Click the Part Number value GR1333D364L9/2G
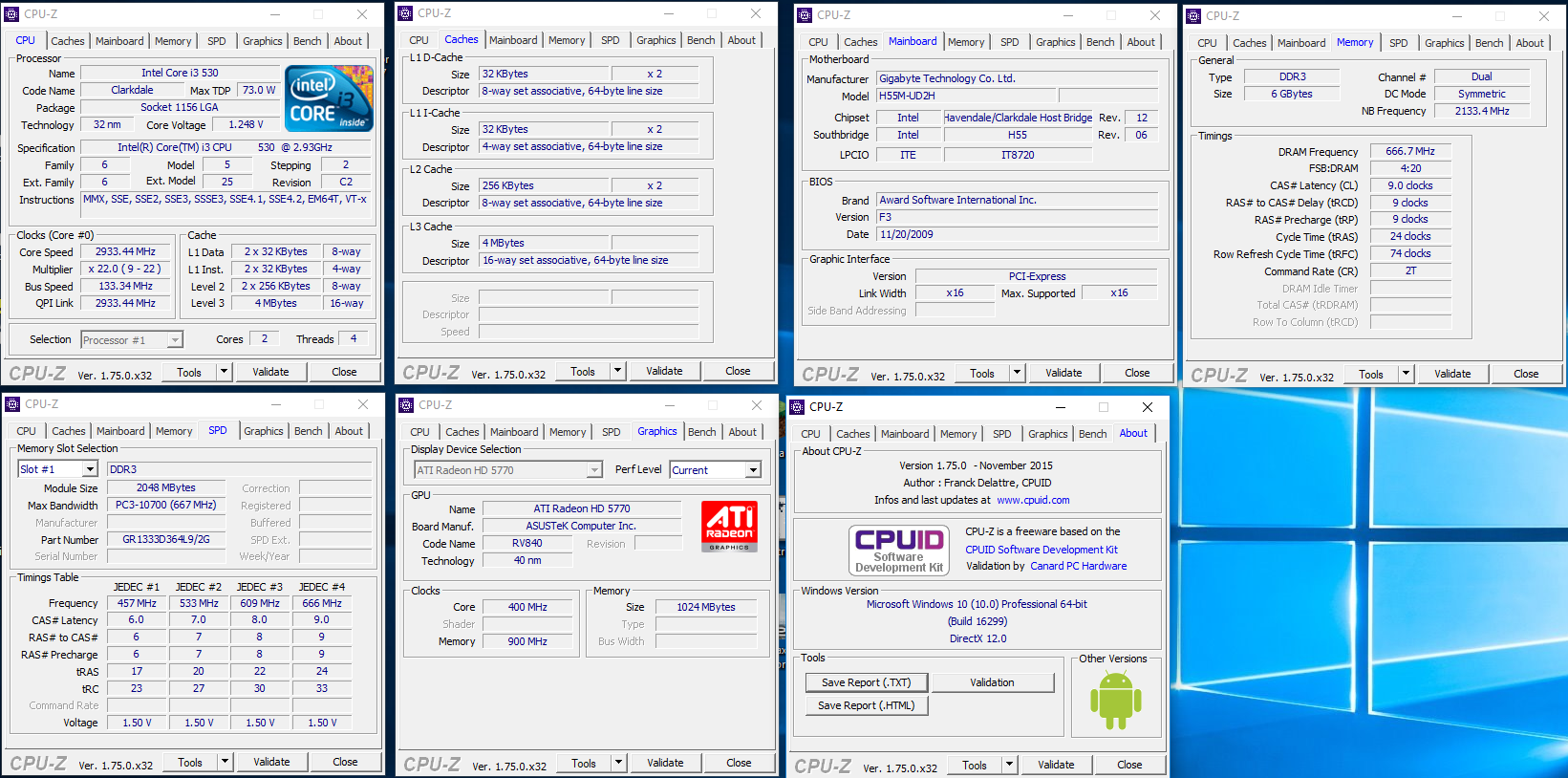Screen dimensions: 1568x778 pos(166,539)
